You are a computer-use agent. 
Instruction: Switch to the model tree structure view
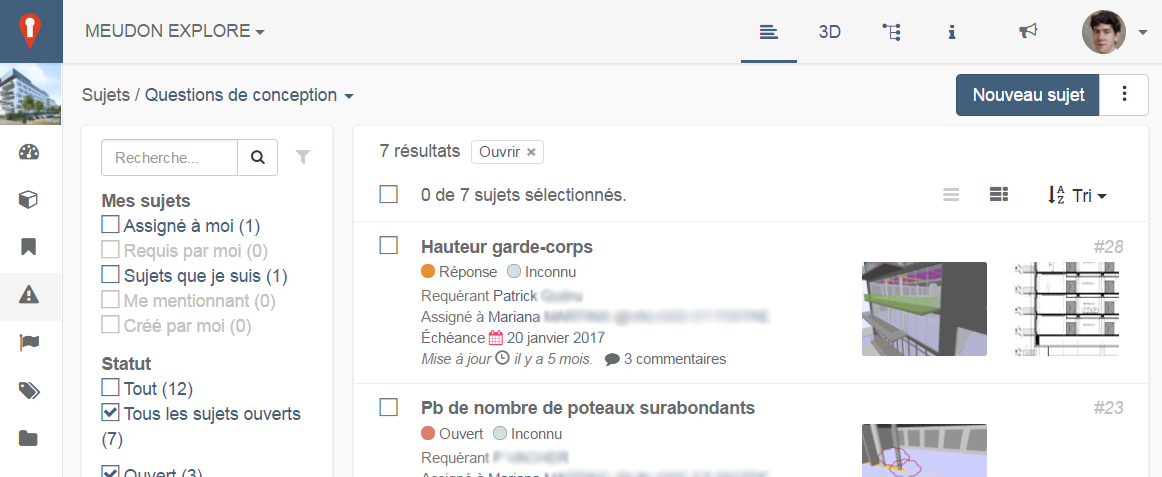pos(891,32)
